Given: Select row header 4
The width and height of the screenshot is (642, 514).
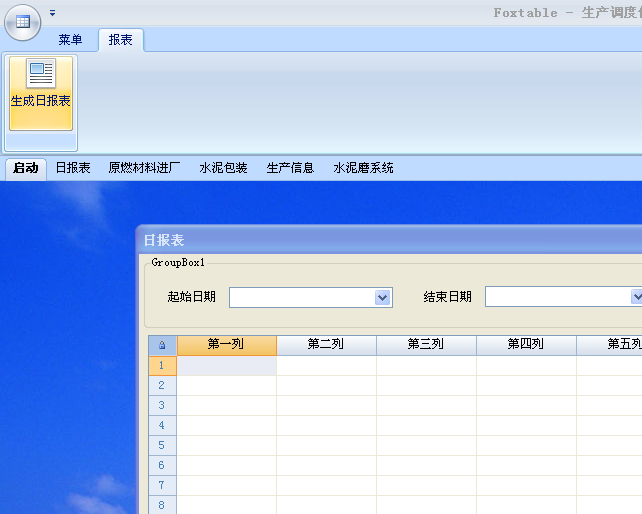Looking at the screenshot, I should (162, 426).
